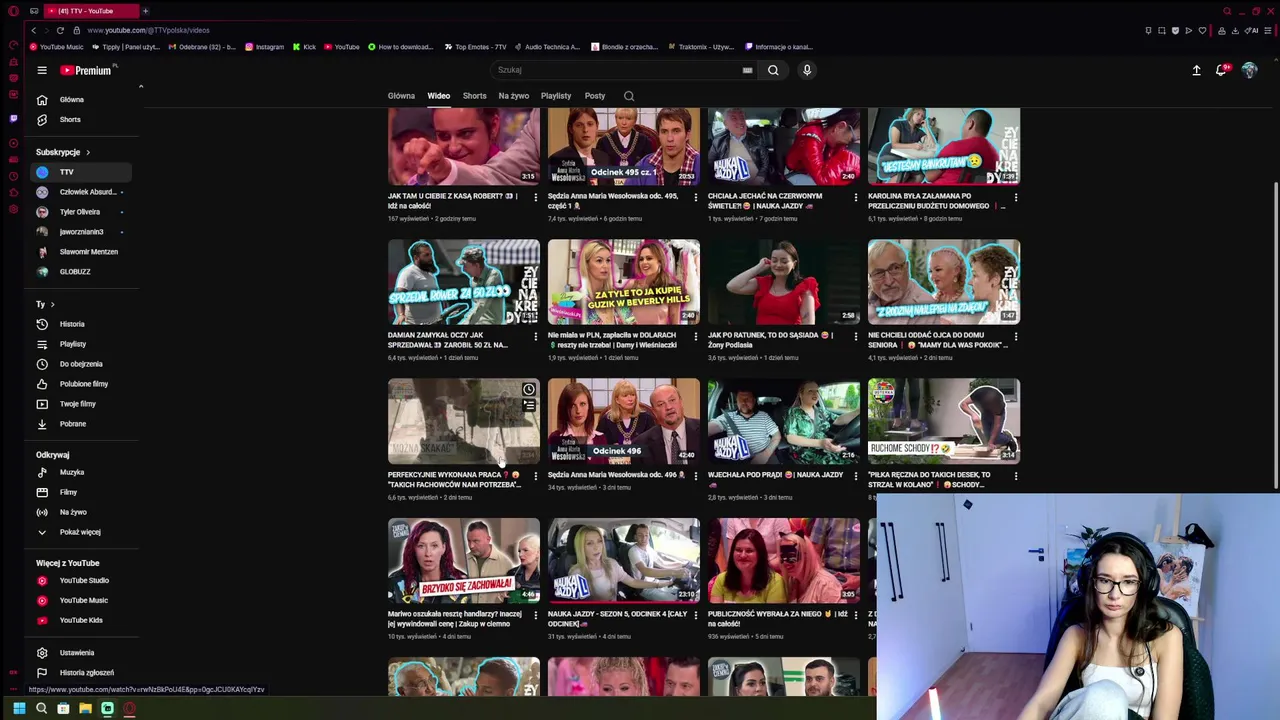Open YouTube Kids

tap(82, 620)
